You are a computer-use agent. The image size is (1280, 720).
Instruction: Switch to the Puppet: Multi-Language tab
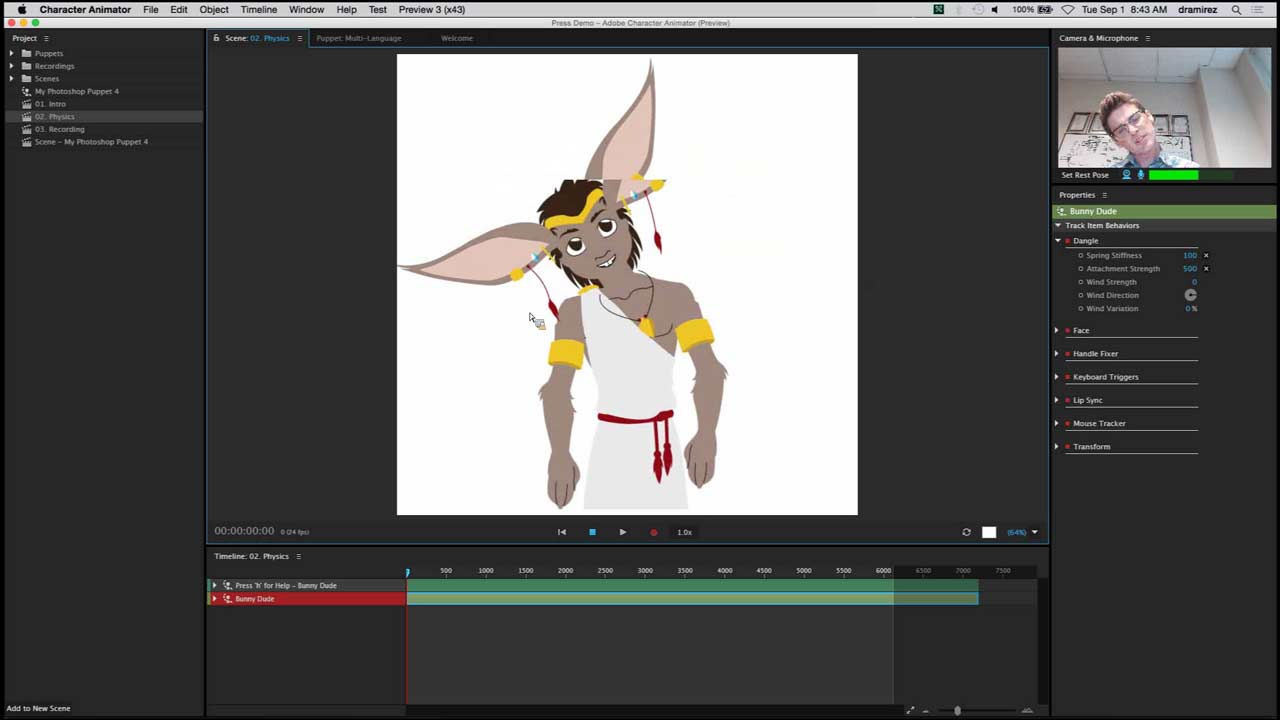[358, 38]
